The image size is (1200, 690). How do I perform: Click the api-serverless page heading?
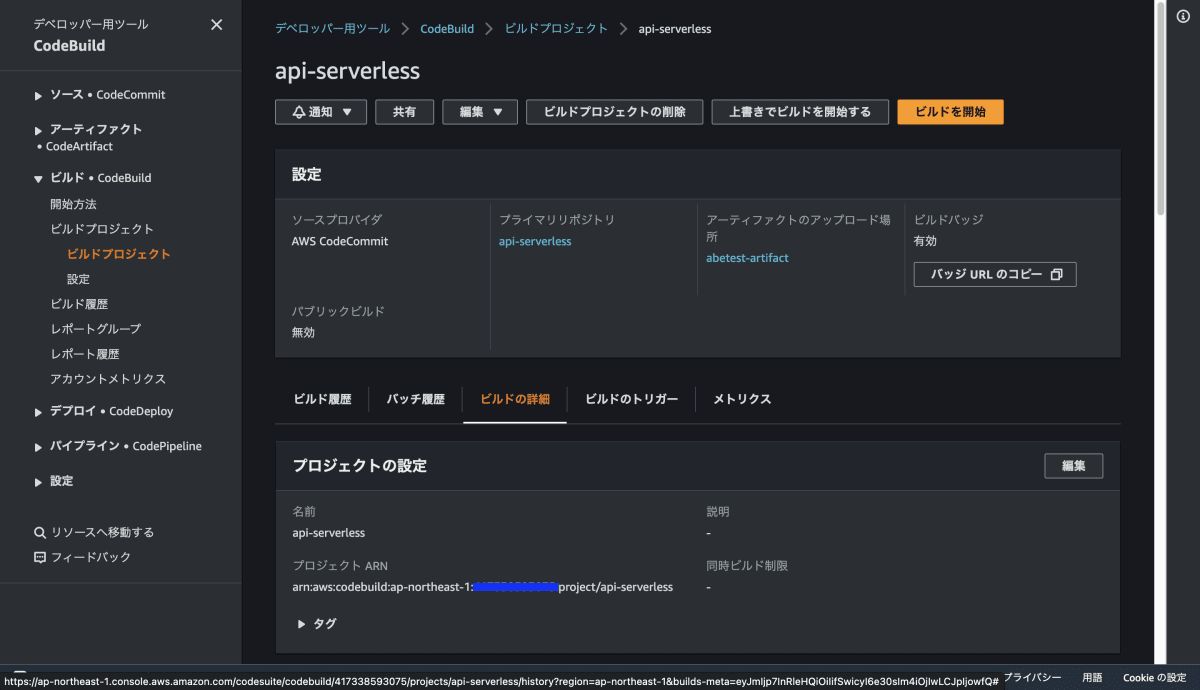point(348,71)
